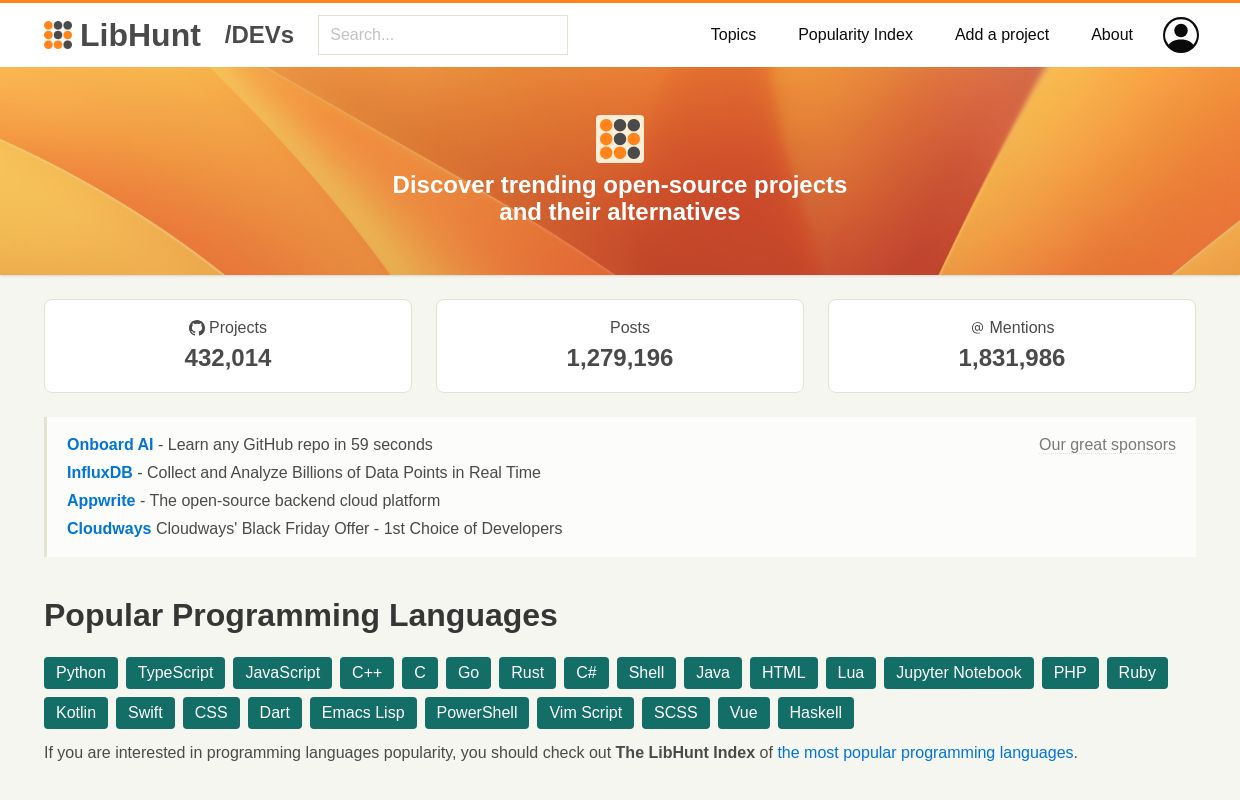Open the /DEVs section link
The width and height of the screenshot is (1240, 800).
(259, 35)
